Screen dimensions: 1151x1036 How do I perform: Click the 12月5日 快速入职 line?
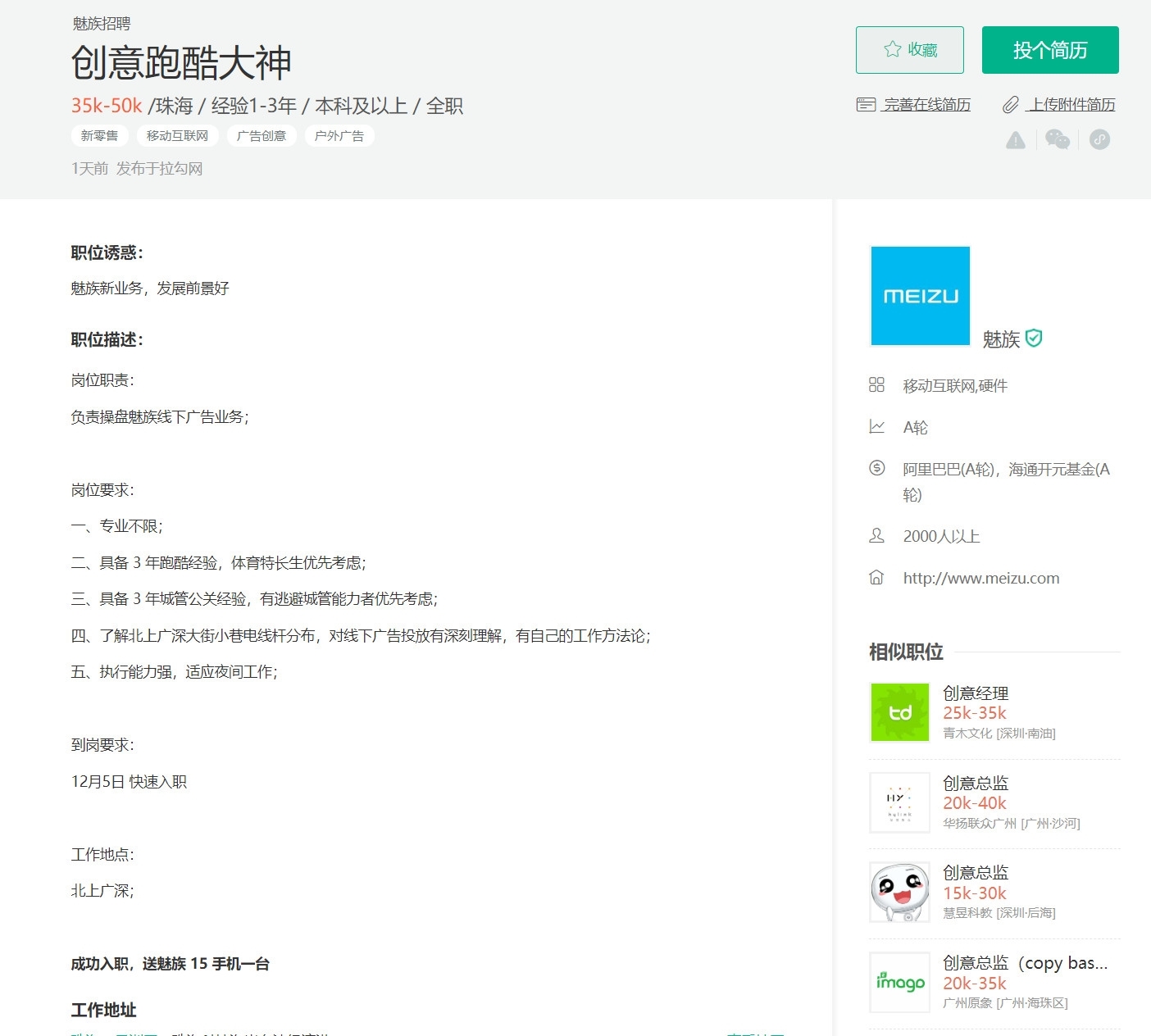click(130, 782)
